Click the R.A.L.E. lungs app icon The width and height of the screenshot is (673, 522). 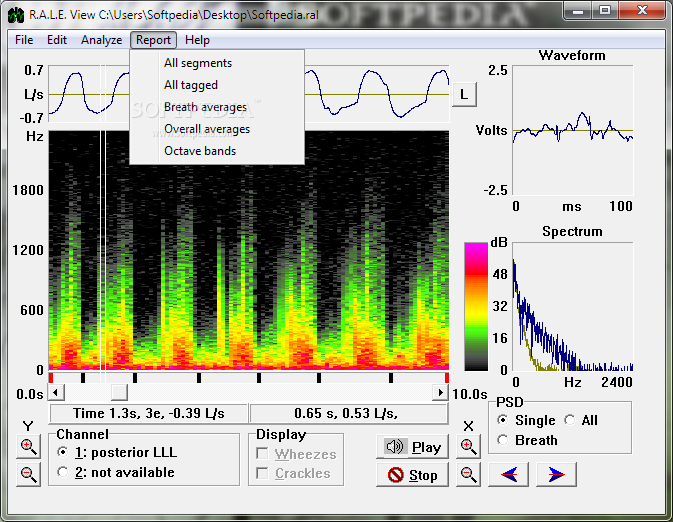pos(16,15)
